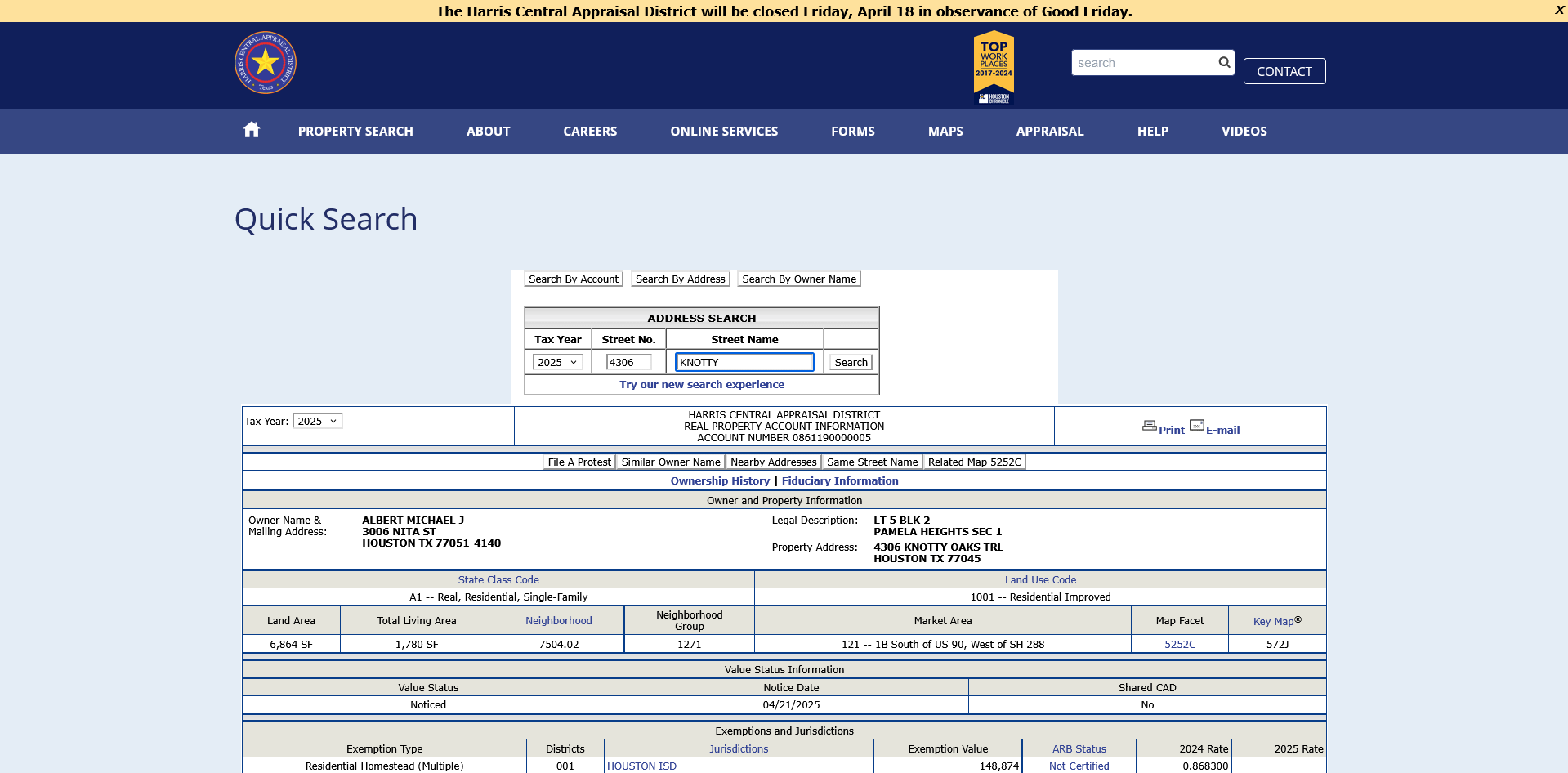Open the Neighborhood column link
The height and width of the screenshot is (773, 1568).
click(x=559, y=620)
